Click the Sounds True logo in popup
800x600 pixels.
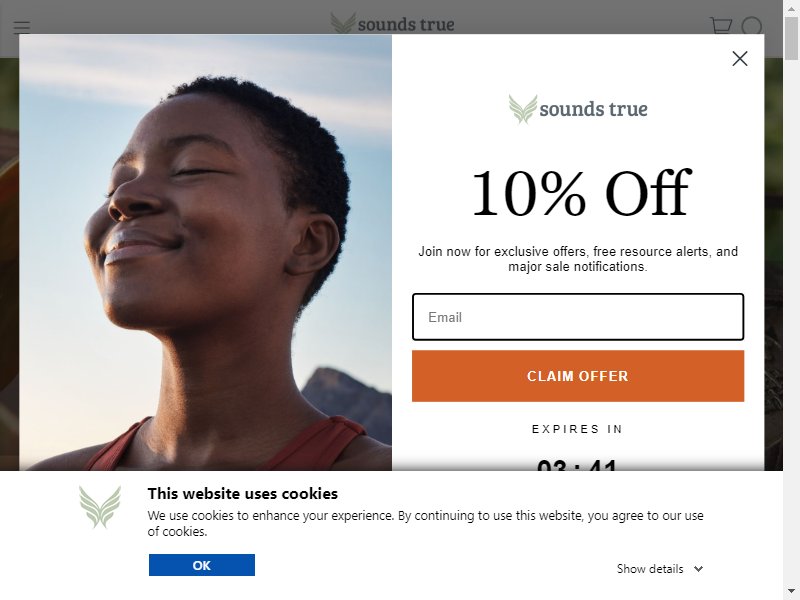[578, 109]
